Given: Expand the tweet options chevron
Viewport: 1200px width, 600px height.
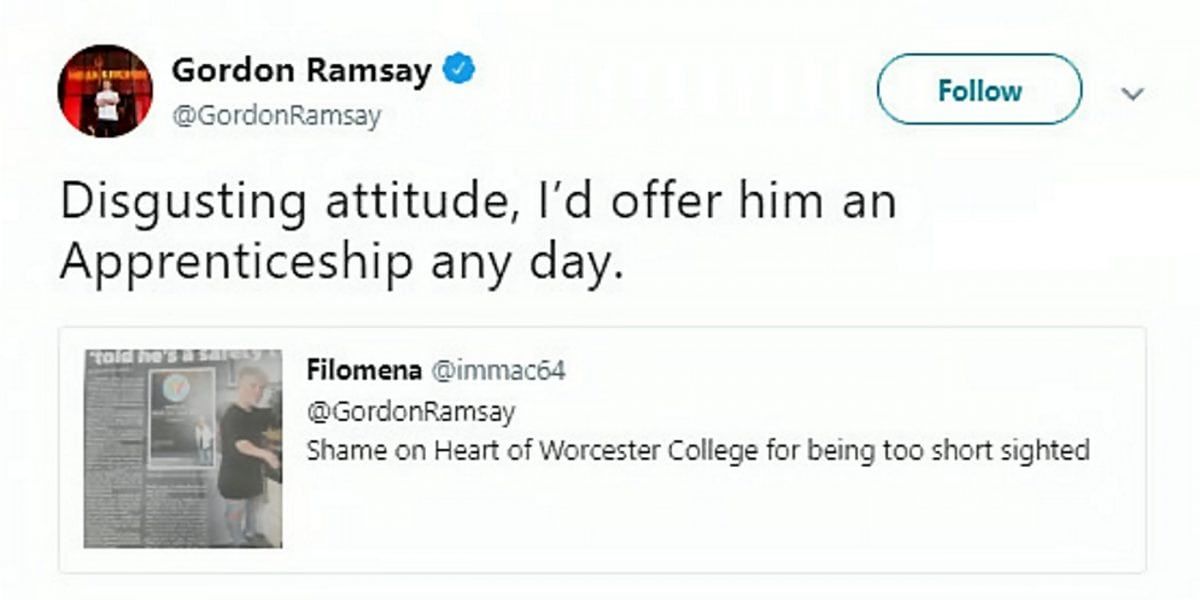Looking at the screenshot, I should [1132, 94].
